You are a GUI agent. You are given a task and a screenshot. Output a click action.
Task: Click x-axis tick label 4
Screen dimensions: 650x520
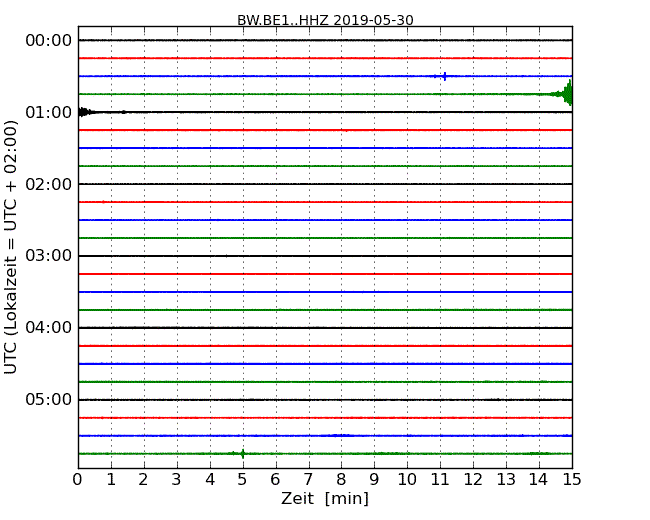point(210,480)
